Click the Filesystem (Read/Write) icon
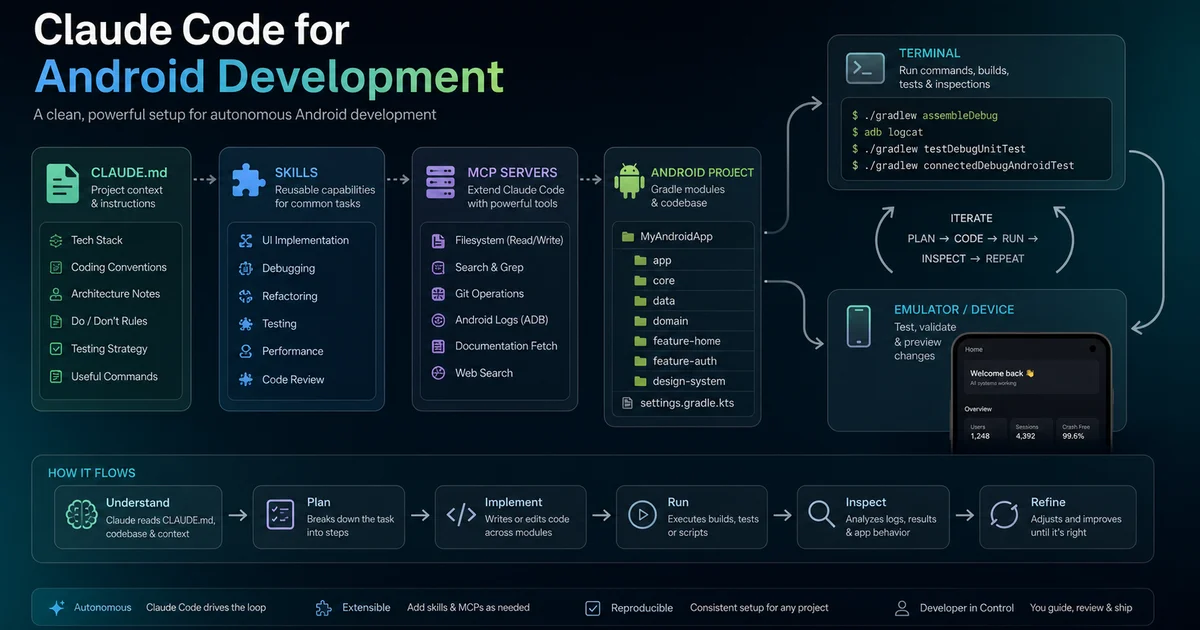Image resolution: width=1200 pixels, height=630 pixels. point(437,241)
